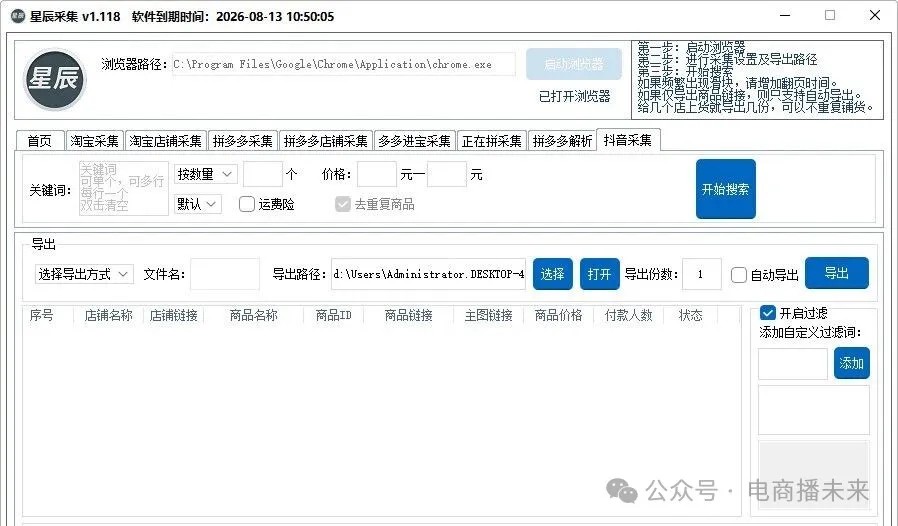
Task: Expand the 默认 sort dropdown
Action: pyautogui.click(x=197, y=204)
